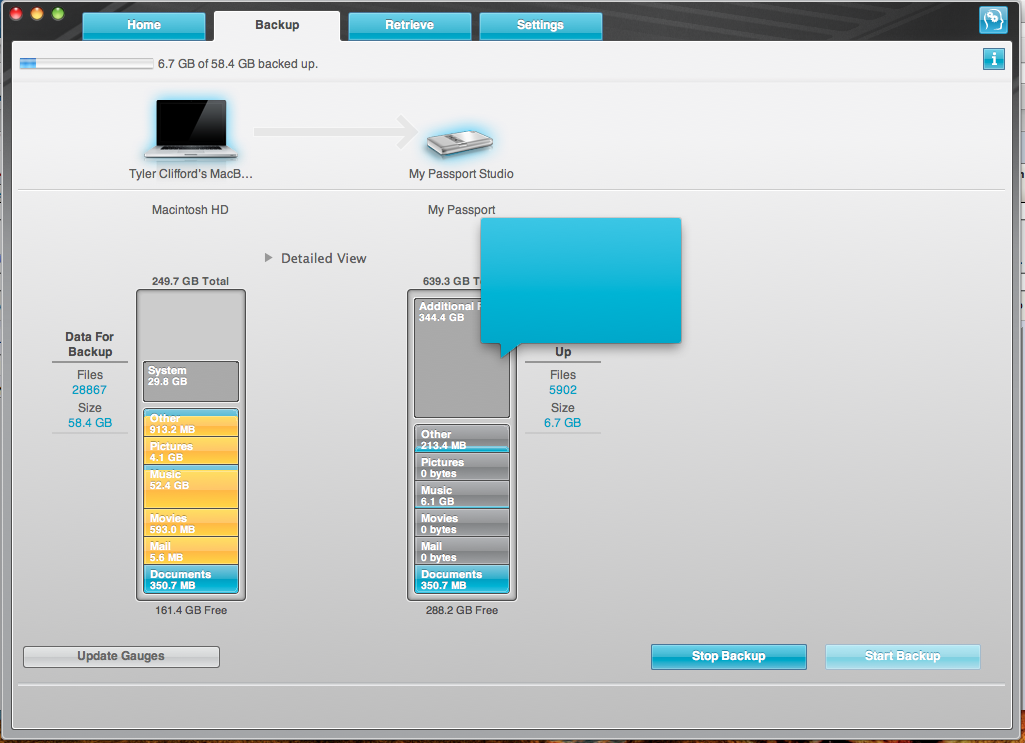Minimize the window with yellow button
The width and height of the screenshot is (1025, 743).
[37, 14]
